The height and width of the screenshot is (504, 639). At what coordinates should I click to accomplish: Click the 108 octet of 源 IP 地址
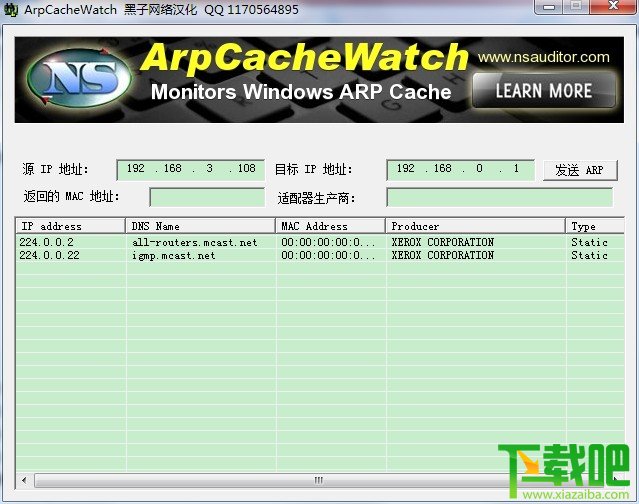(247, 168)
